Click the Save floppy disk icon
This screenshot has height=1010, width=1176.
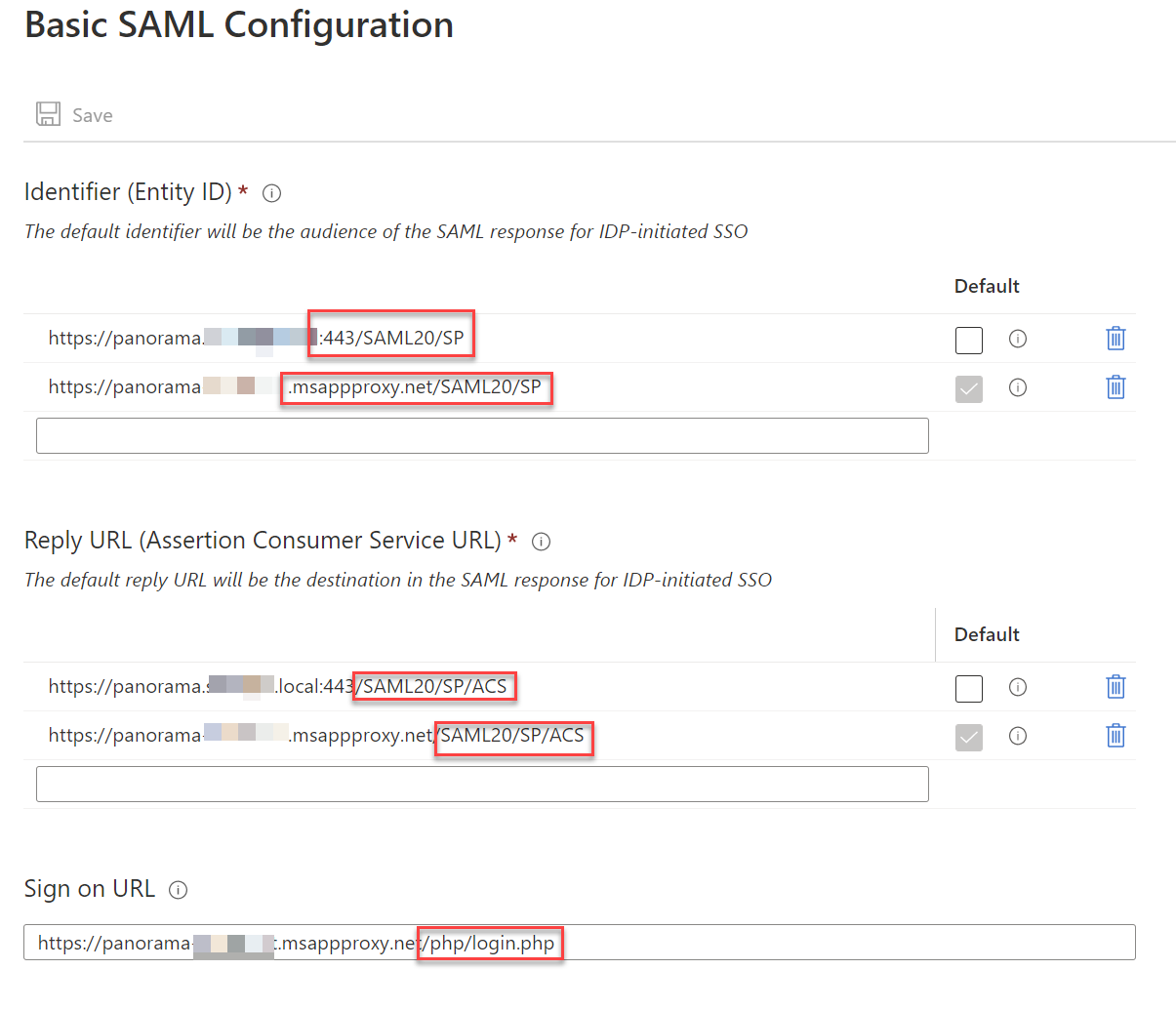48,114
